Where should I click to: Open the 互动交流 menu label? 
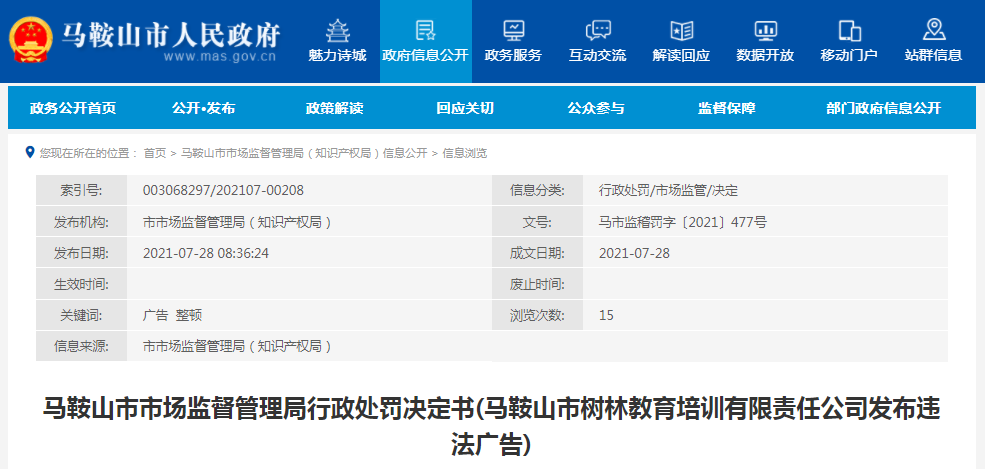click(x=597, y=55)
